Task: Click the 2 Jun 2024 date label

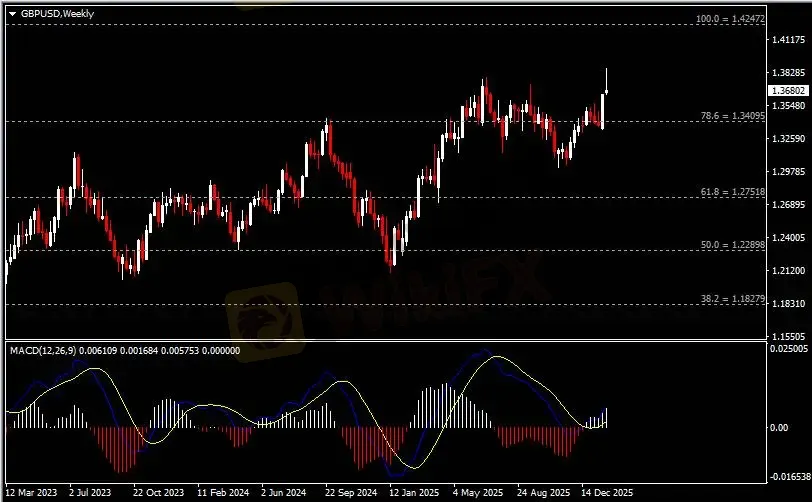Action: [283, 492]
